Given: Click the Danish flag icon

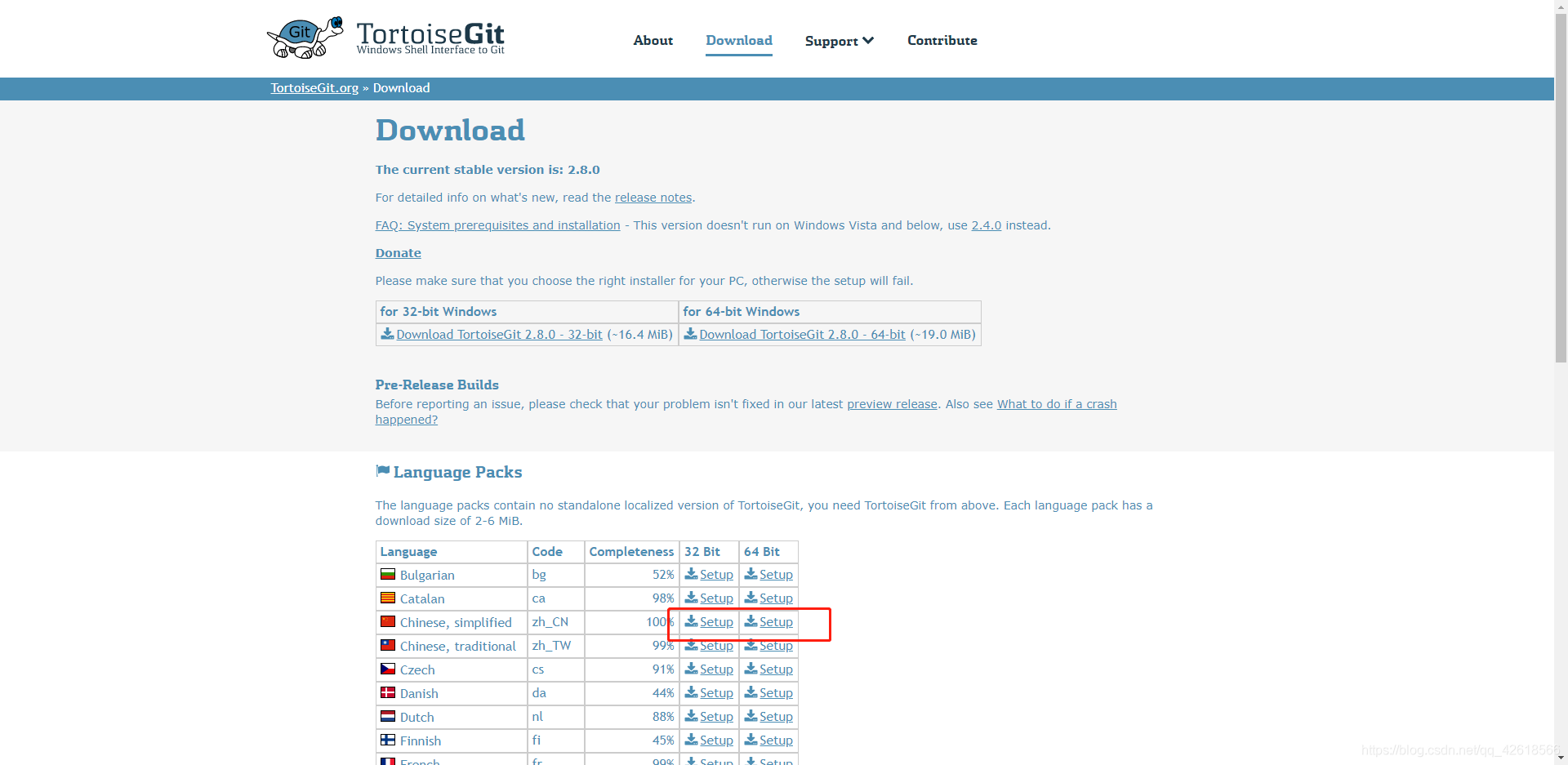Looking at the screenshot, I should click(388, 693).
